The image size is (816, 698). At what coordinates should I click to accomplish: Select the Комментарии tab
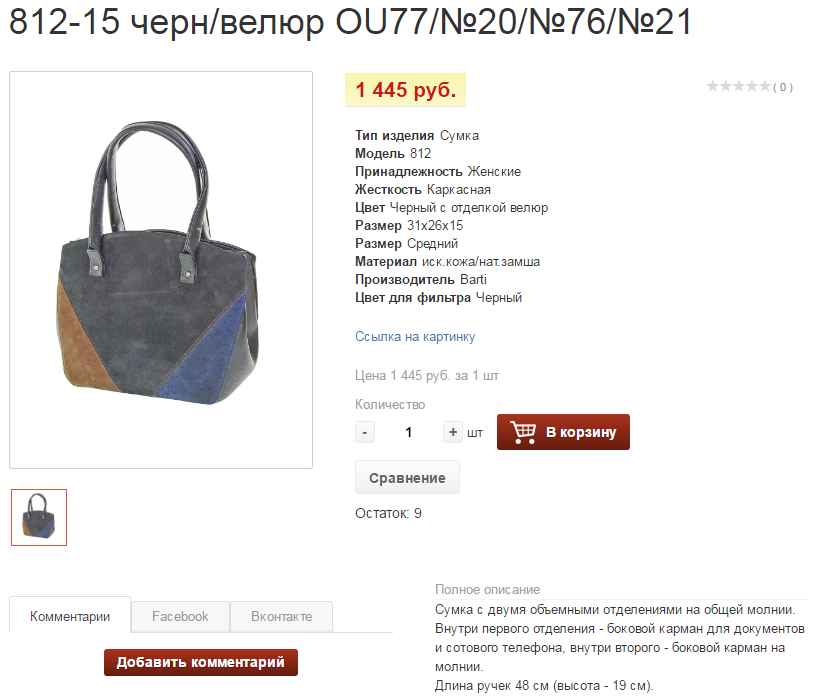pos(70,616)
